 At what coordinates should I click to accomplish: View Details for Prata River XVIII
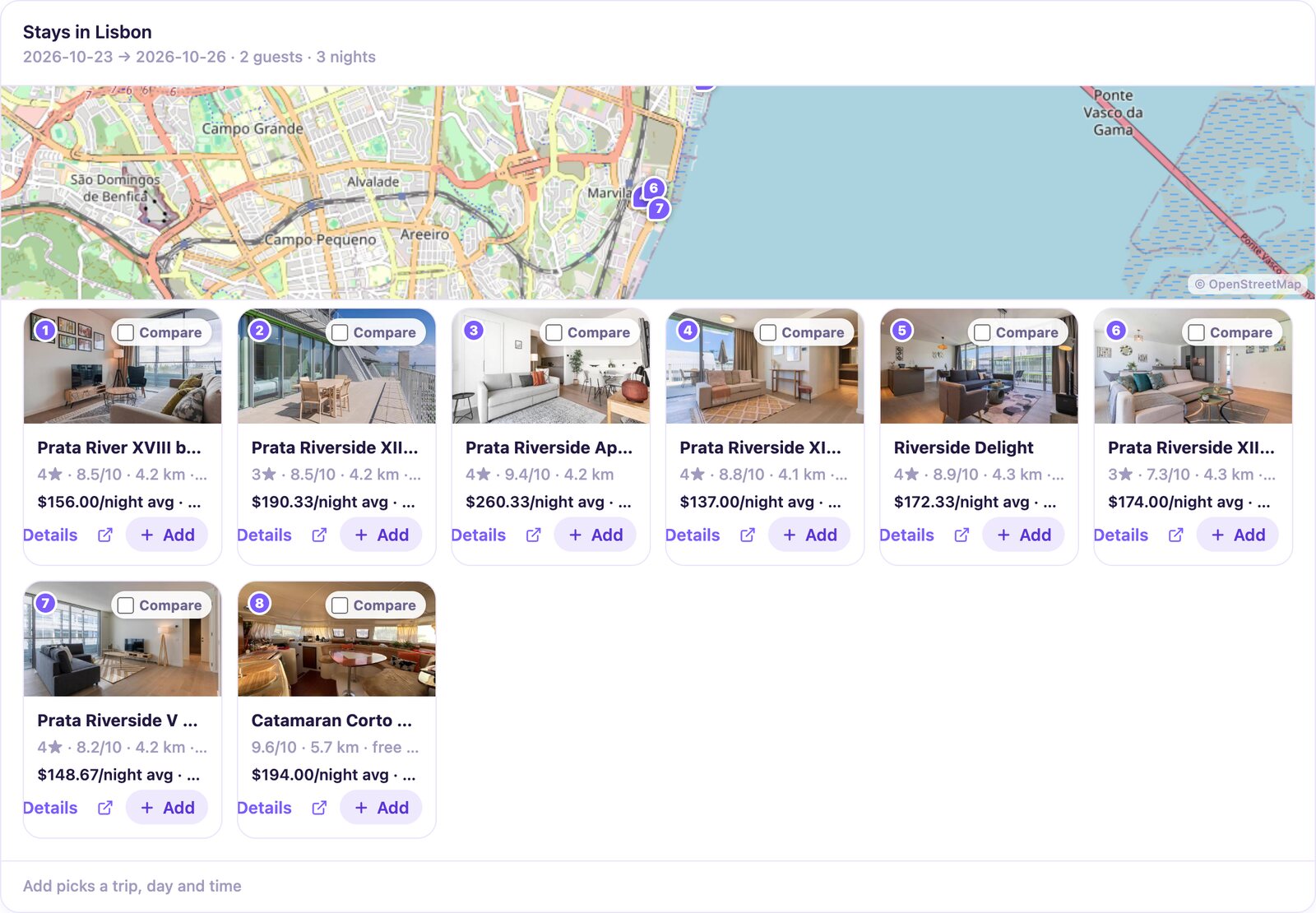pos(50,535)
